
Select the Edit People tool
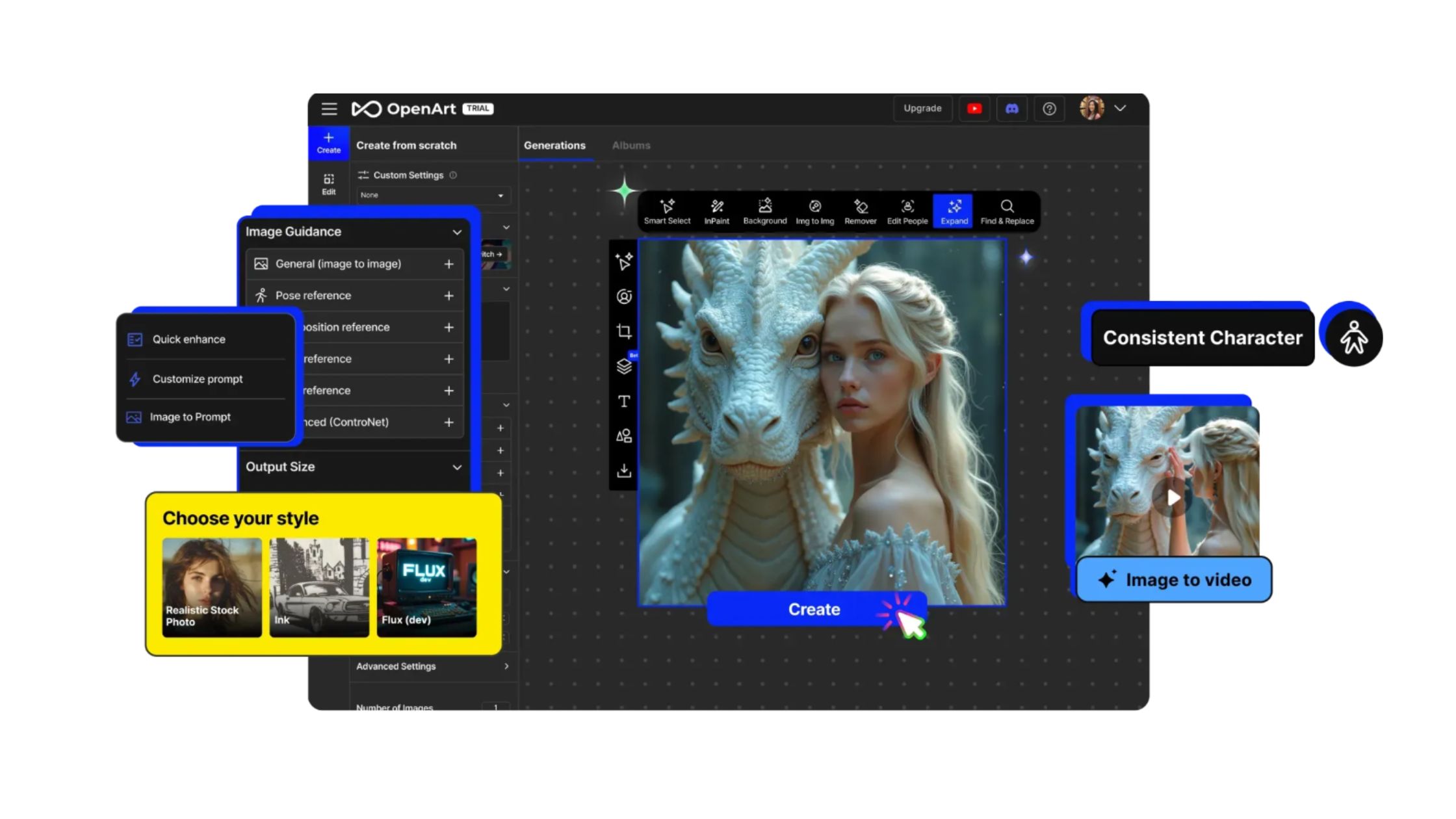pos(907,211)
